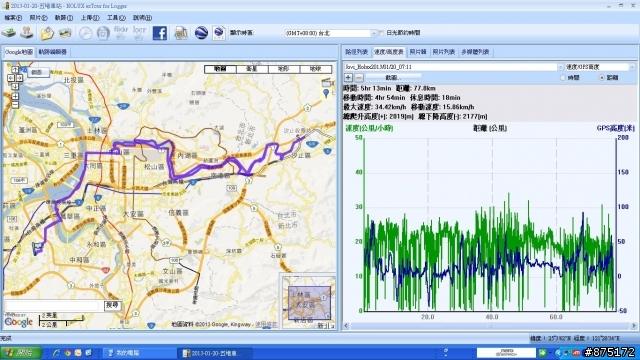Toggle daylight saving time checkbox
The image size is (640, 360).
pos(382,33)
